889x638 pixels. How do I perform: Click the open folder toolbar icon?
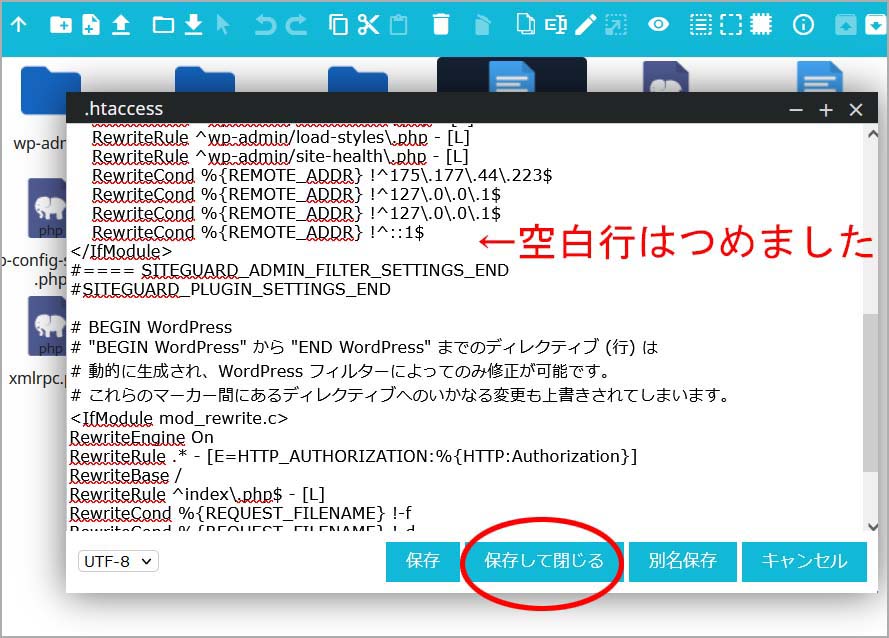coord(163,25)
